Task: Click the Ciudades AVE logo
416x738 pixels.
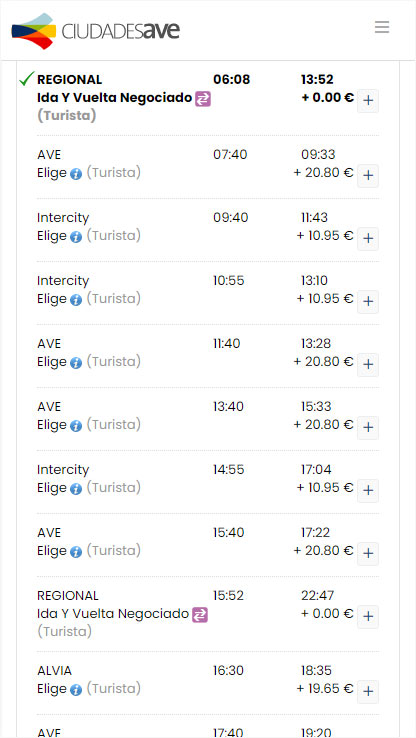Action: tap(96, 31)
